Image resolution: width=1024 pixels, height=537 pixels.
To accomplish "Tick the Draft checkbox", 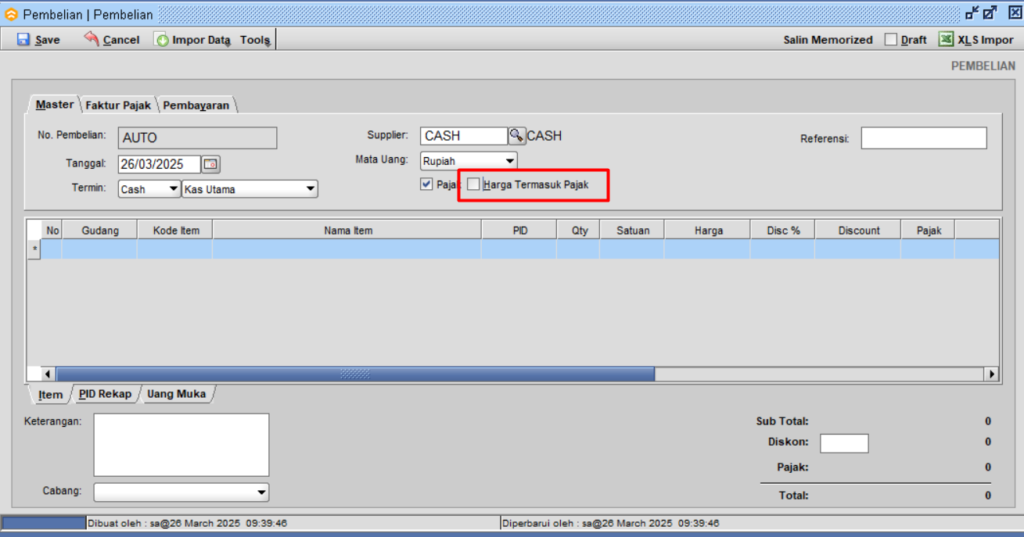I will 891,40.
